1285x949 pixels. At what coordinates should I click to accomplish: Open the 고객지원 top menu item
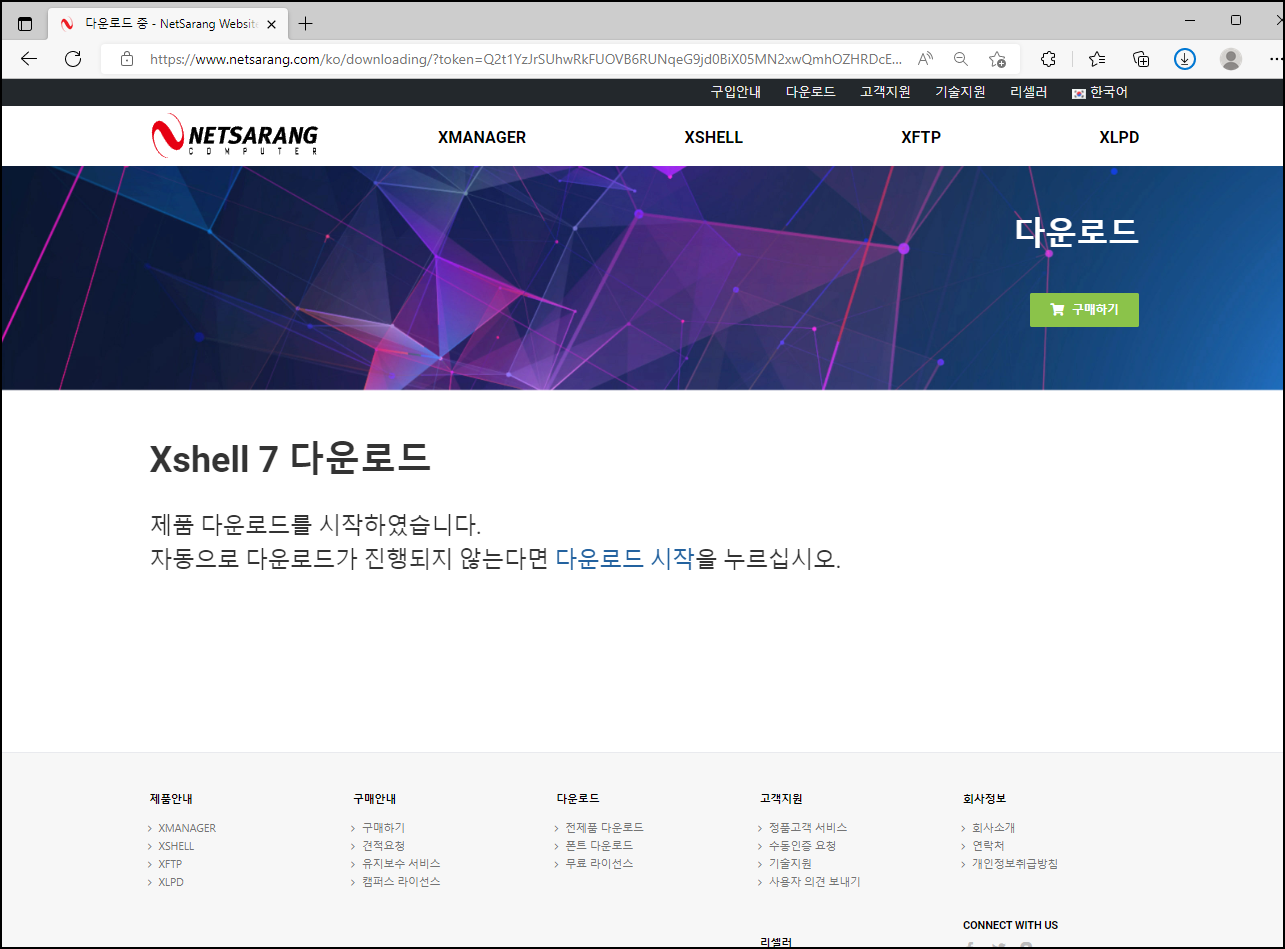pyautogui.click(x=885, y=92)
